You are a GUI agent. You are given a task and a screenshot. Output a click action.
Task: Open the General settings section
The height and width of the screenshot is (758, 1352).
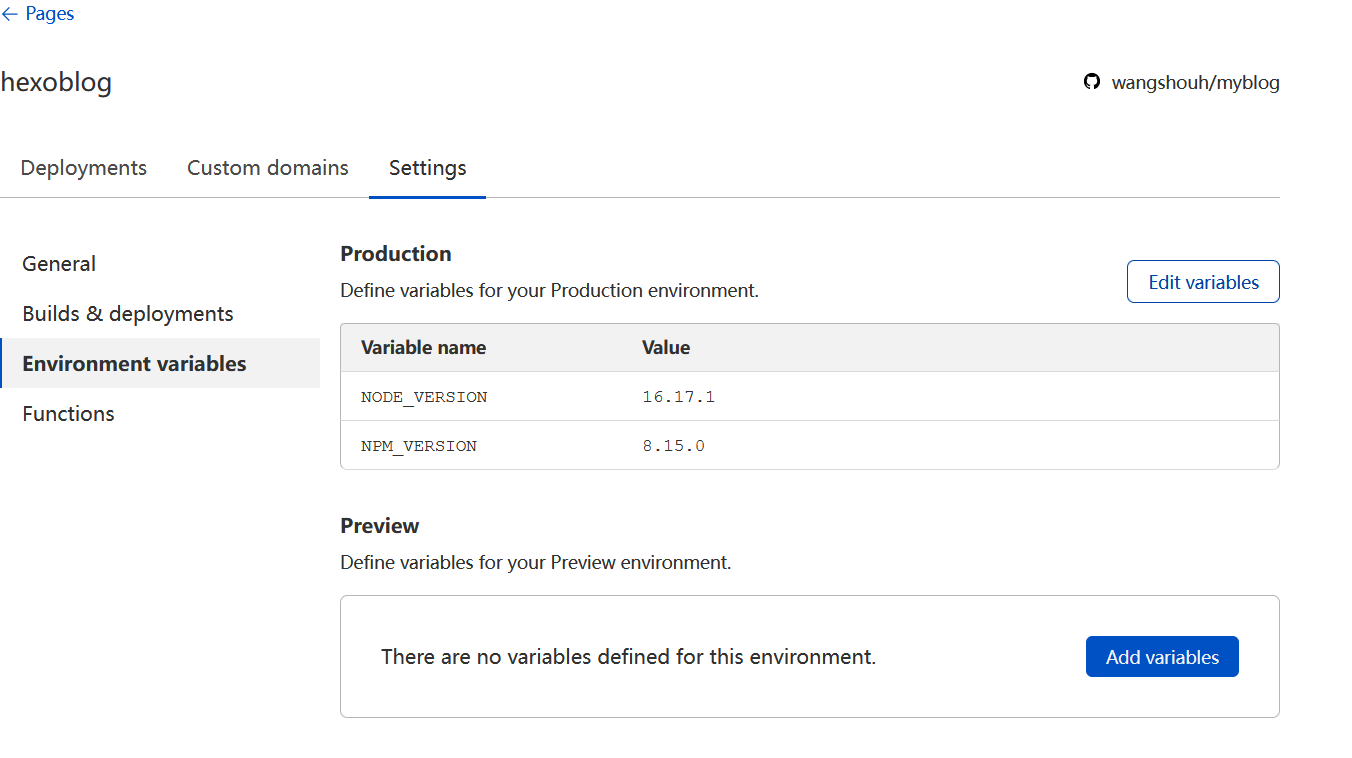pos(58,263)
